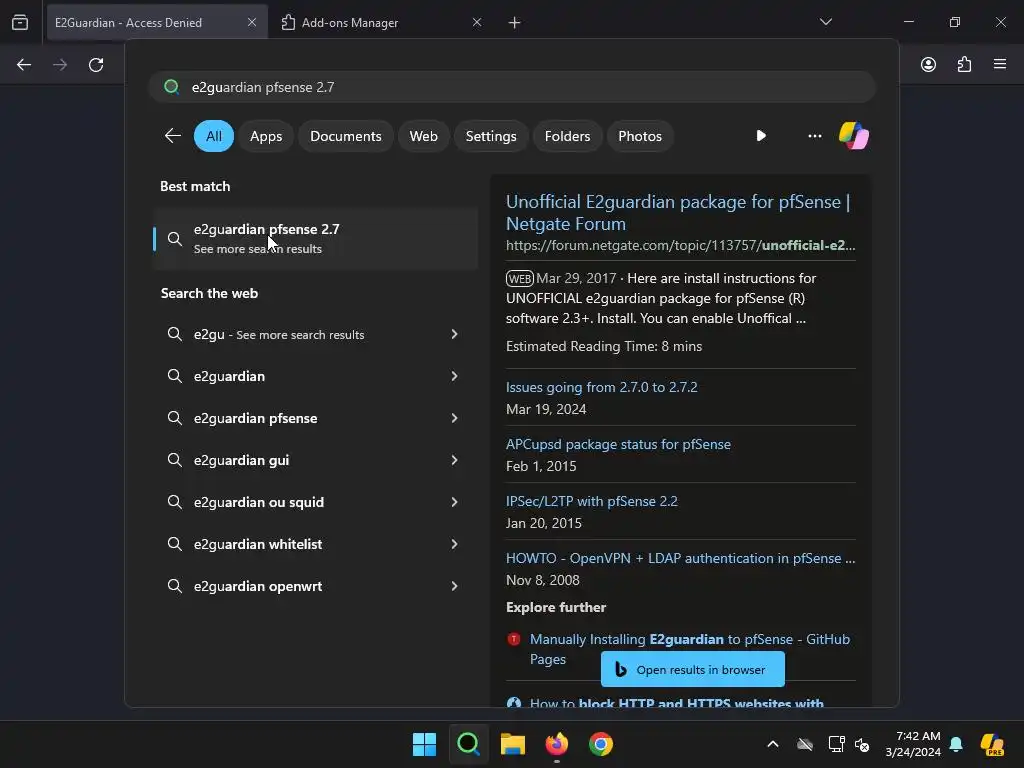Expand the e2guardian gui suggestion chevron
This screenshot has height=768, width=1024.
click(455, 460)
